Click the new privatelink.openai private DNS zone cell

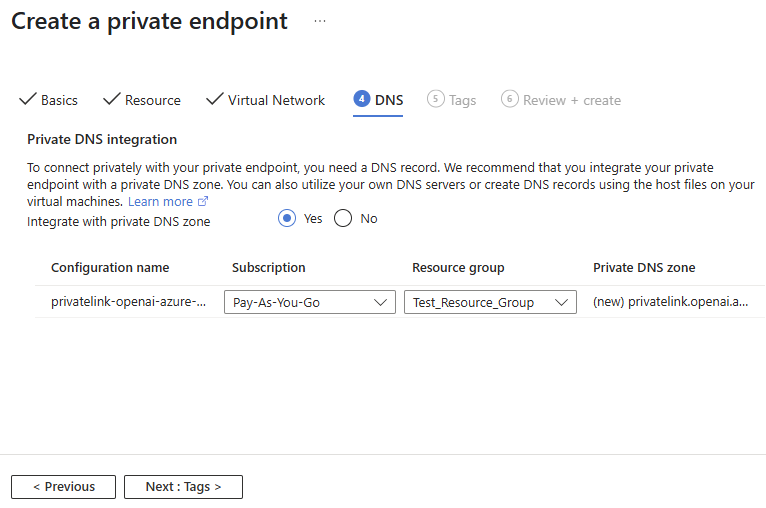670,302
